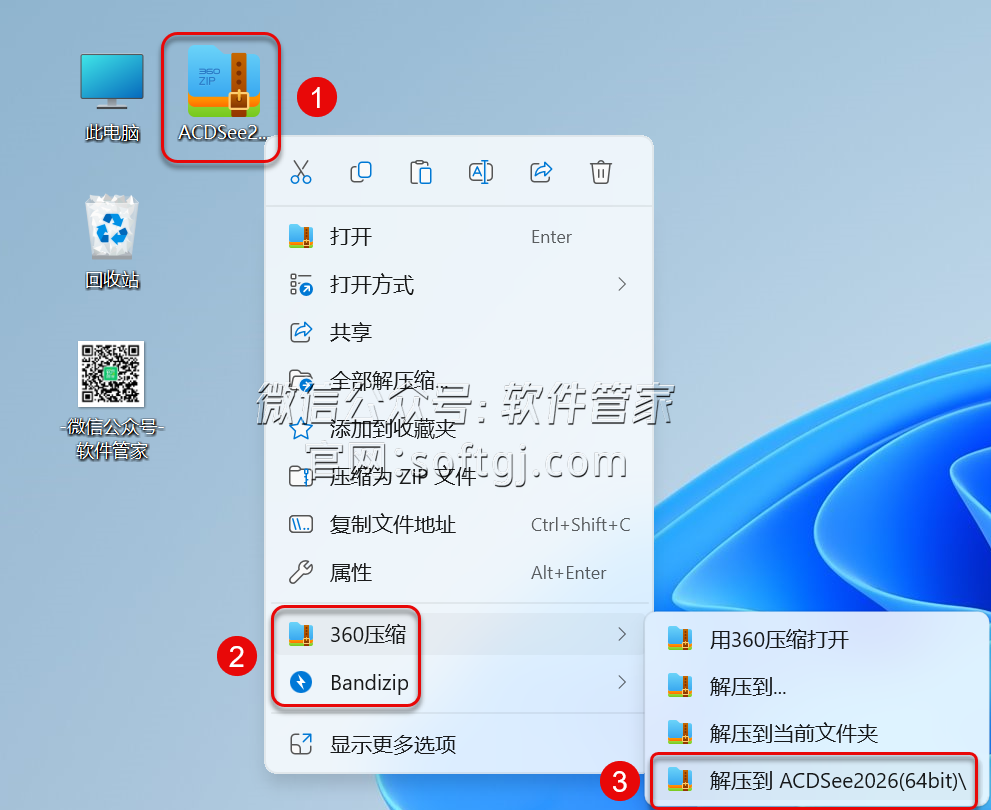The height and width of the screenshot is (810, 991).
Task: Choose 解压到... in the submenu
Action: [818, 686]
